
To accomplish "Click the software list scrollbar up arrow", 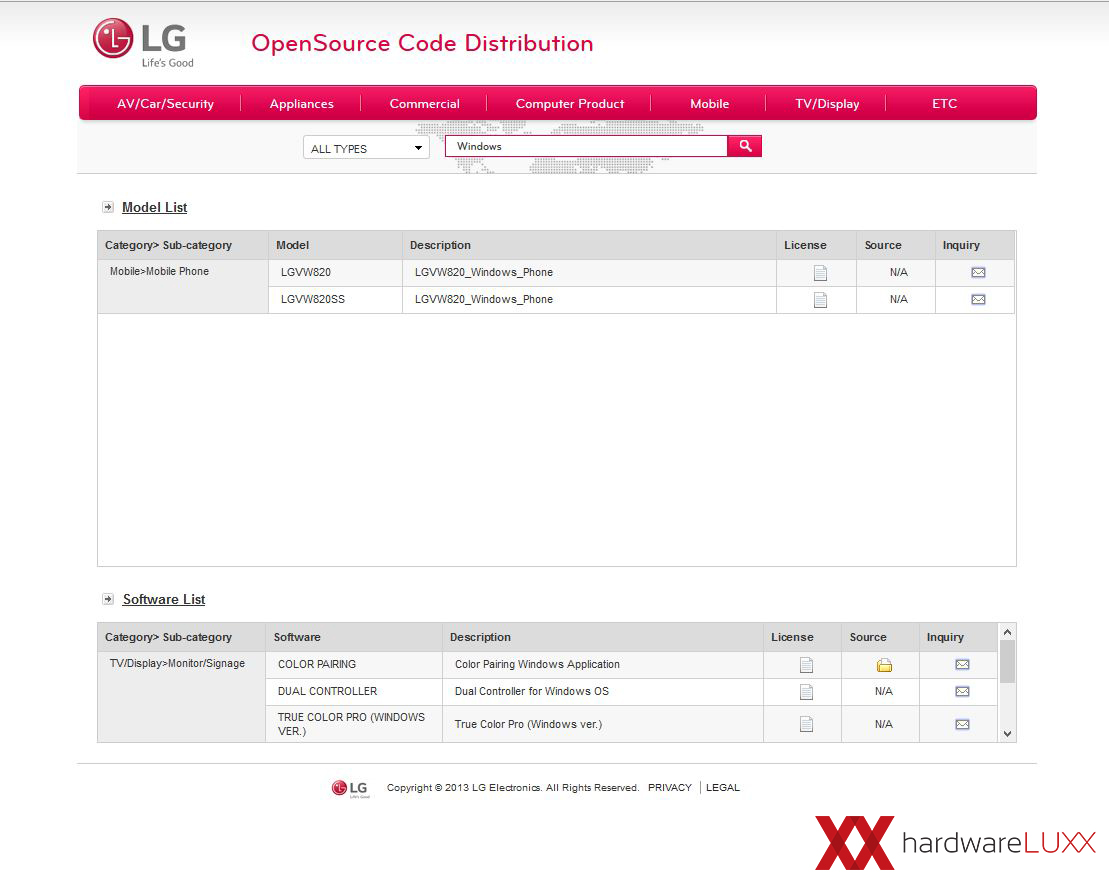I will point(1007,632).
